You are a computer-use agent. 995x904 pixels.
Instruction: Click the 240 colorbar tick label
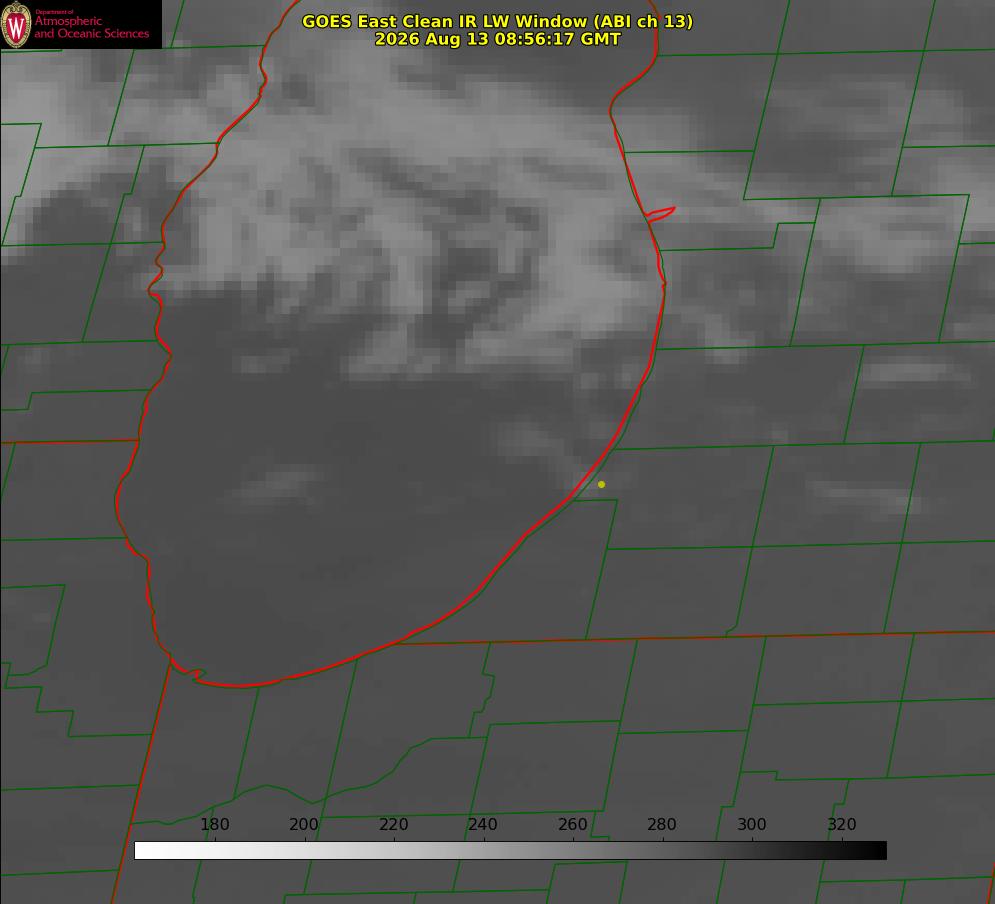482,824
